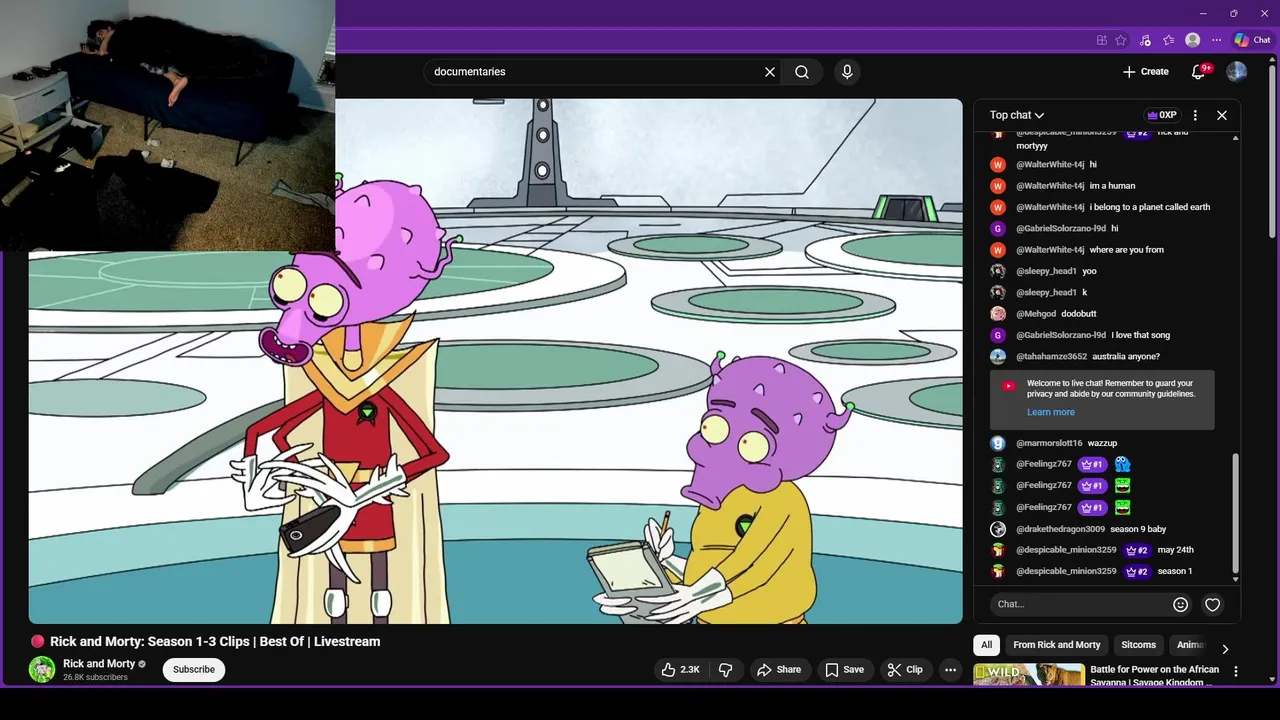1280x720 pixels.
Task: Open chat options three-dot menu
Action: click(1195, 115)
